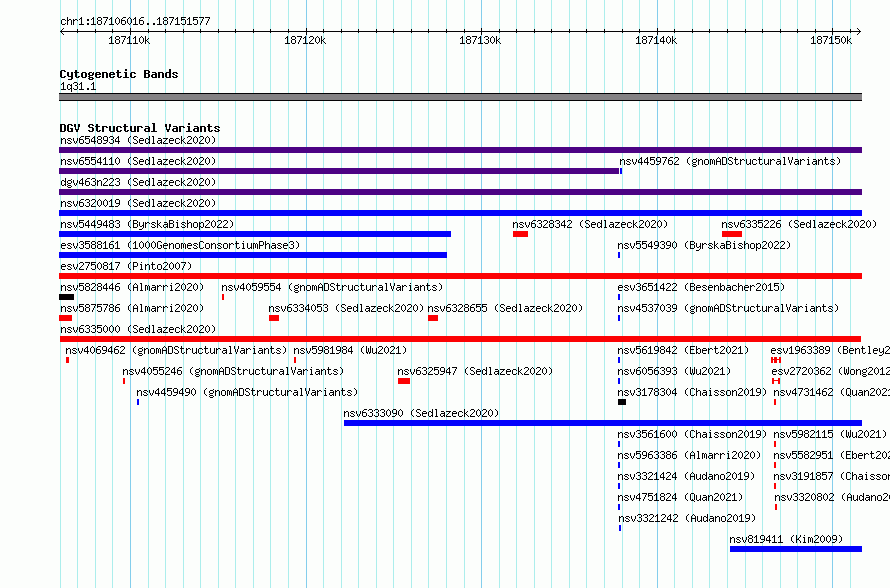Viewport: 890px width, 588px height.
Task: Open the nsv4059554 gnomAD variant label
Action: pyautogui.click(x=332, y=287)
